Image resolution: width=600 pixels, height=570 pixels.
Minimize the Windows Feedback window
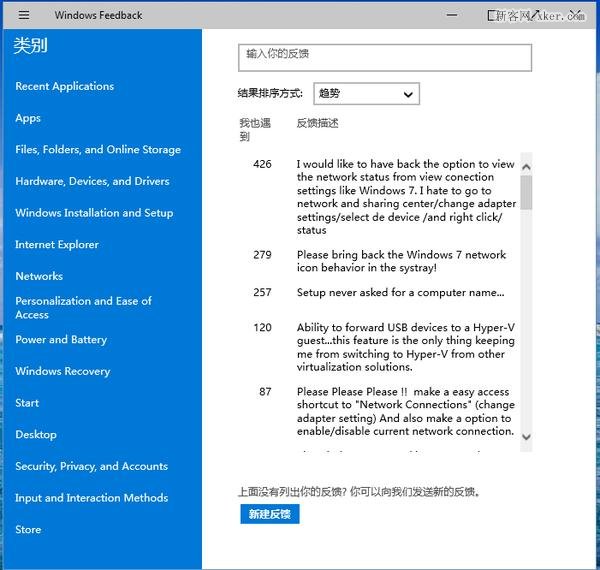(x=452, y=15)
